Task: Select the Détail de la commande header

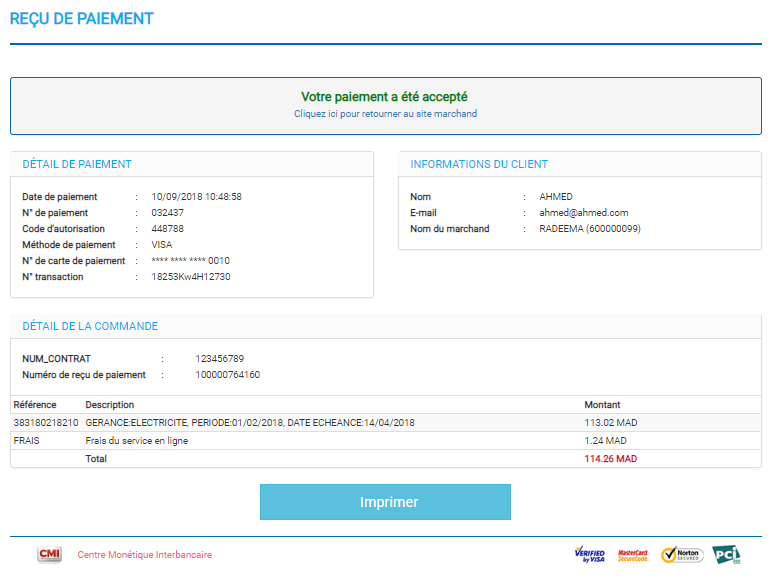Action: (x=90, y=326)
